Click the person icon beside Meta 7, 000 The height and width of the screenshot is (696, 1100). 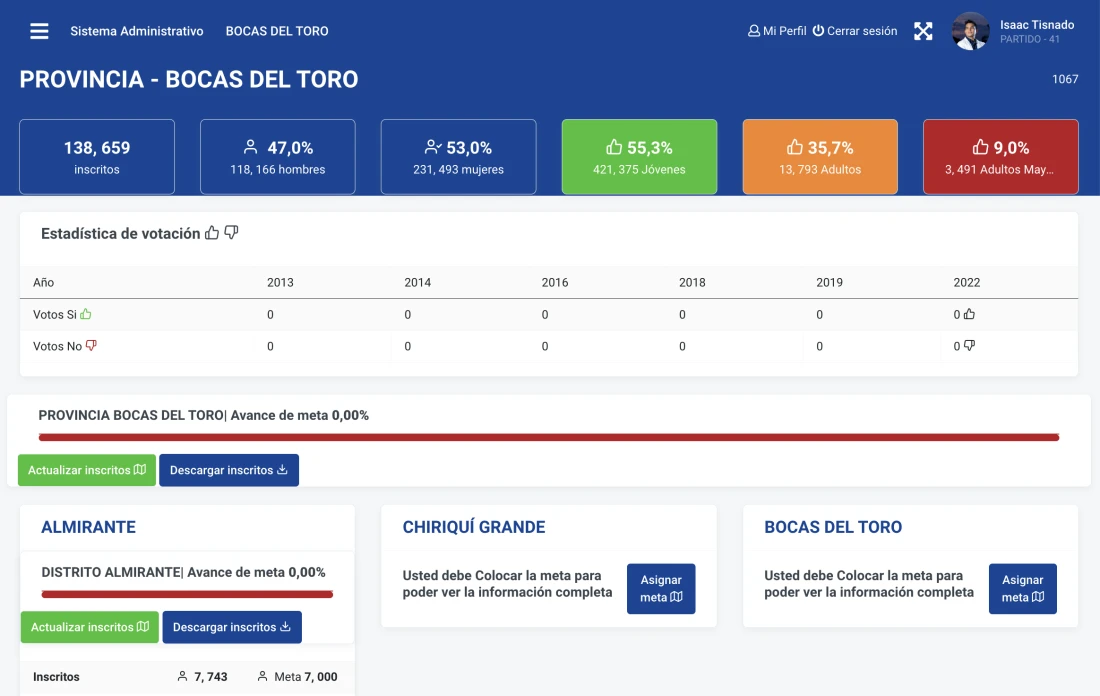coord(262,676)
